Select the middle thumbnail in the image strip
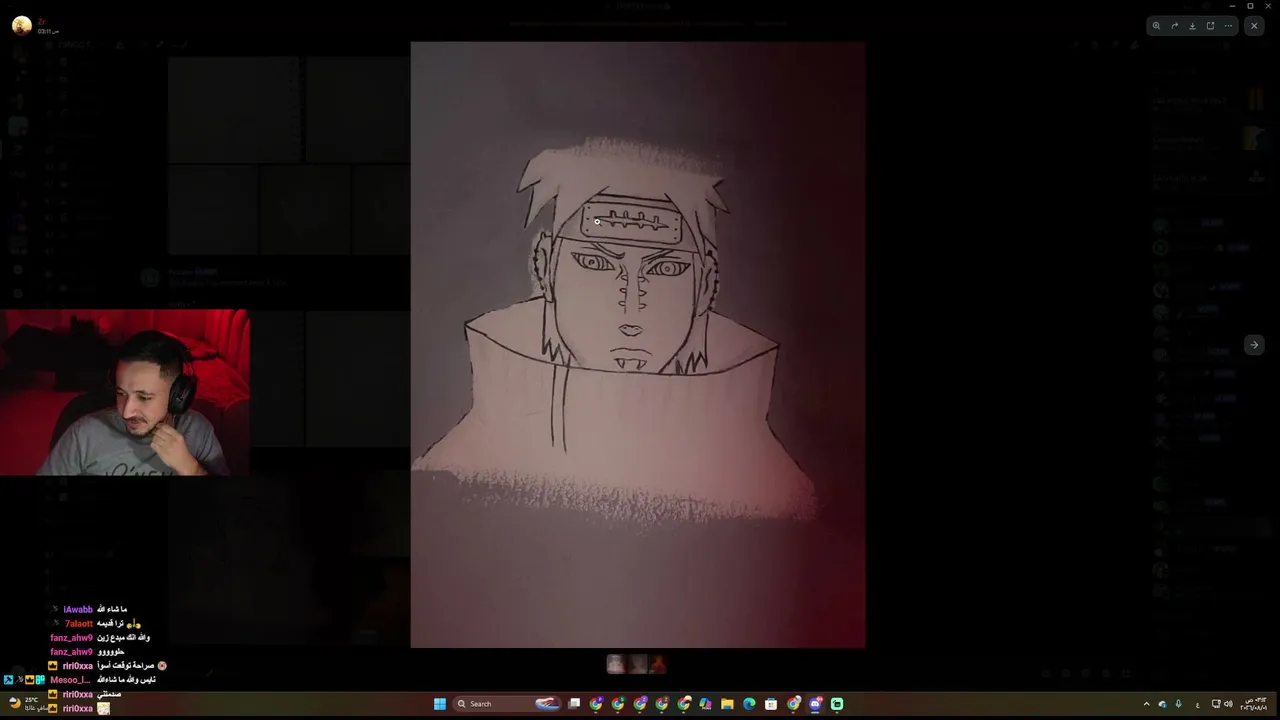 tap(637, 664)
